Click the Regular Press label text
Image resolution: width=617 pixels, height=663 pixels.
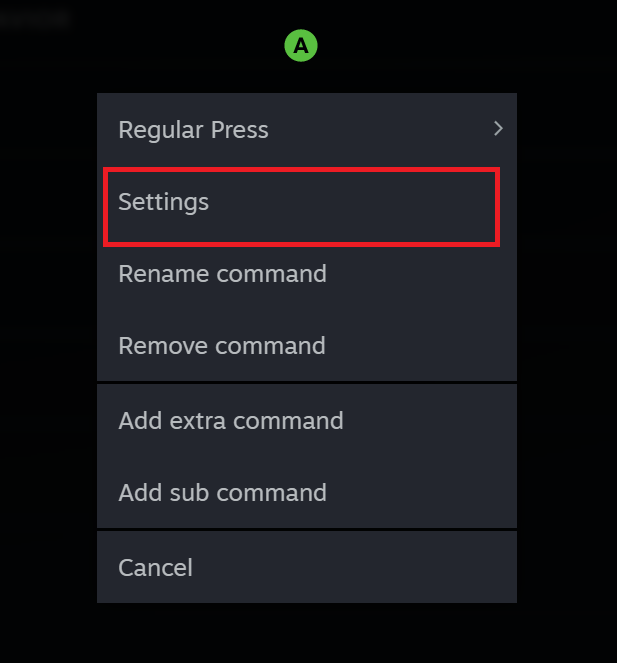pyautogui.click(x=193, y=130)
